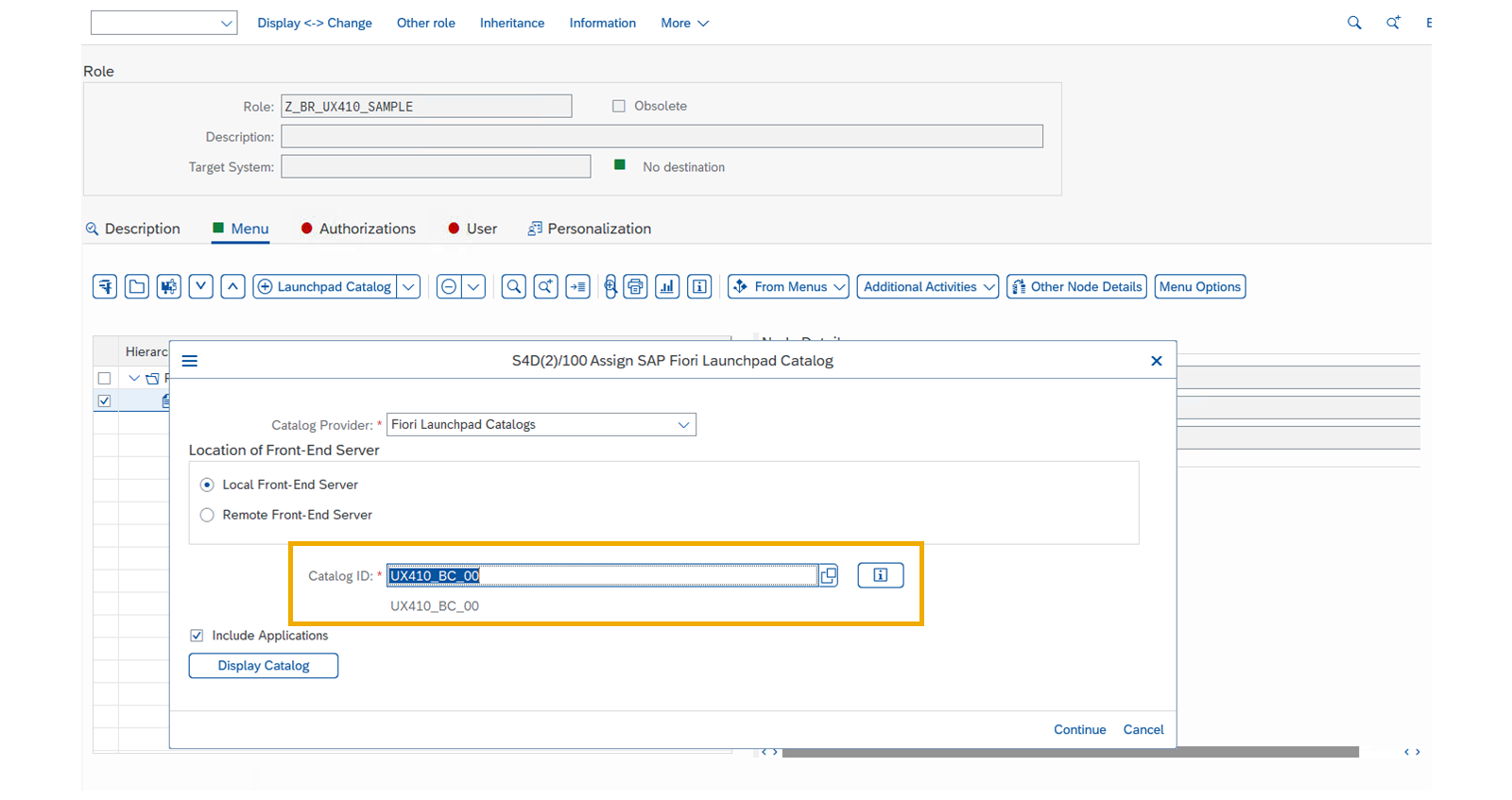Click the delete (minus circle) icon

[449, 286]
